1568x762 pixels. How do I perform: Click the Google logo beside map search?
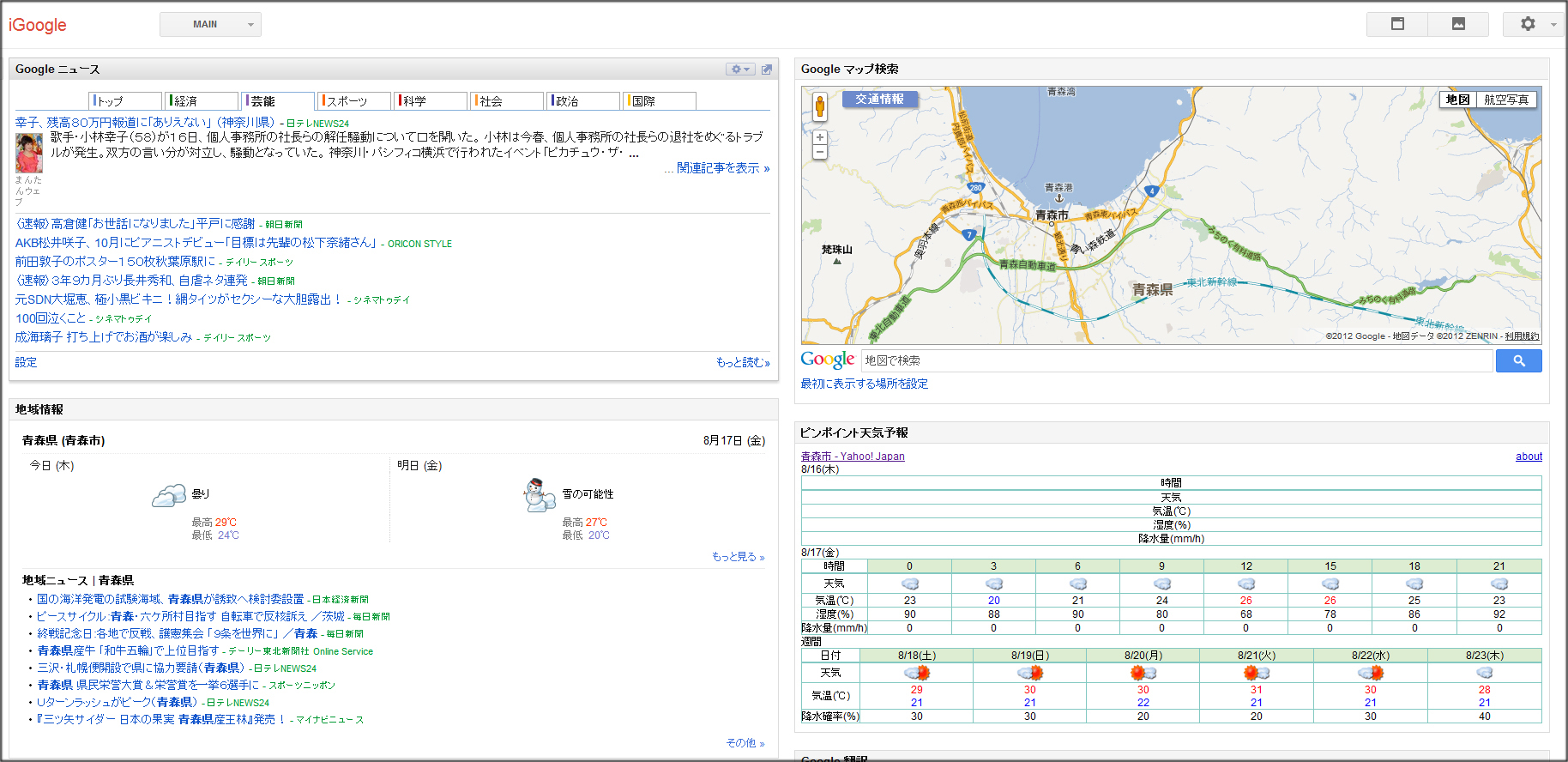[828, 360]
